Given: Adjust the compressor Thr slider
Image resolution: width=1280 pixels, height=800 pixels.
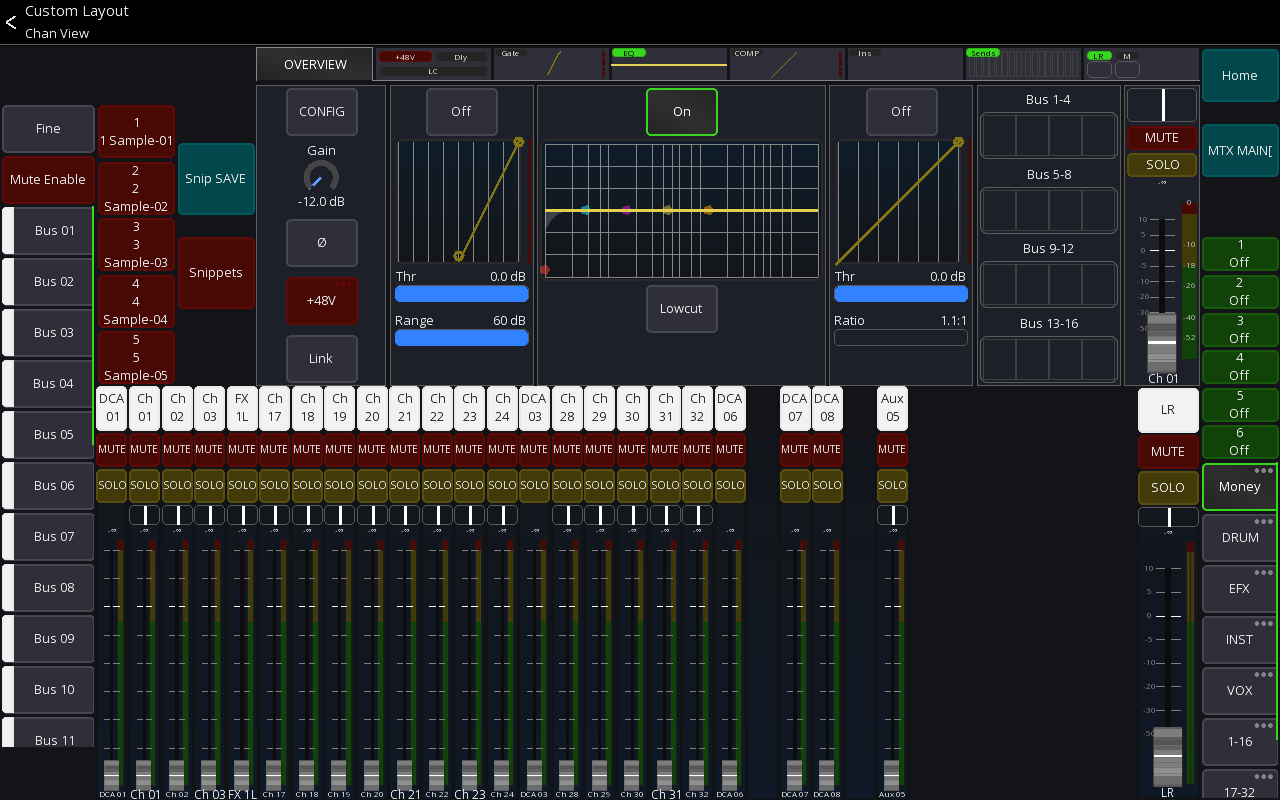Looking at the screenshot, I should [901, 294].
